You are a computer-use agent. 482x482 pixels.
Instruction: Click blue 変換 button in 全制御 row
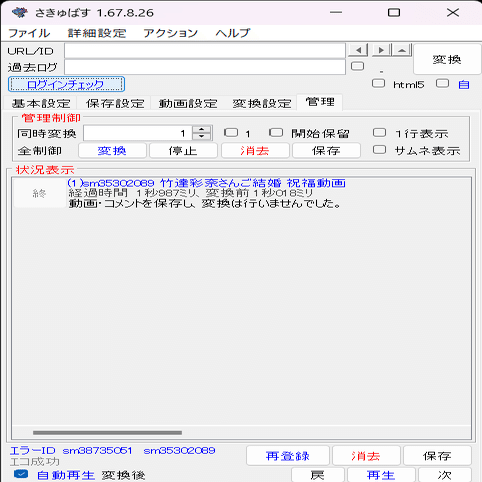[x=112, y=151]
